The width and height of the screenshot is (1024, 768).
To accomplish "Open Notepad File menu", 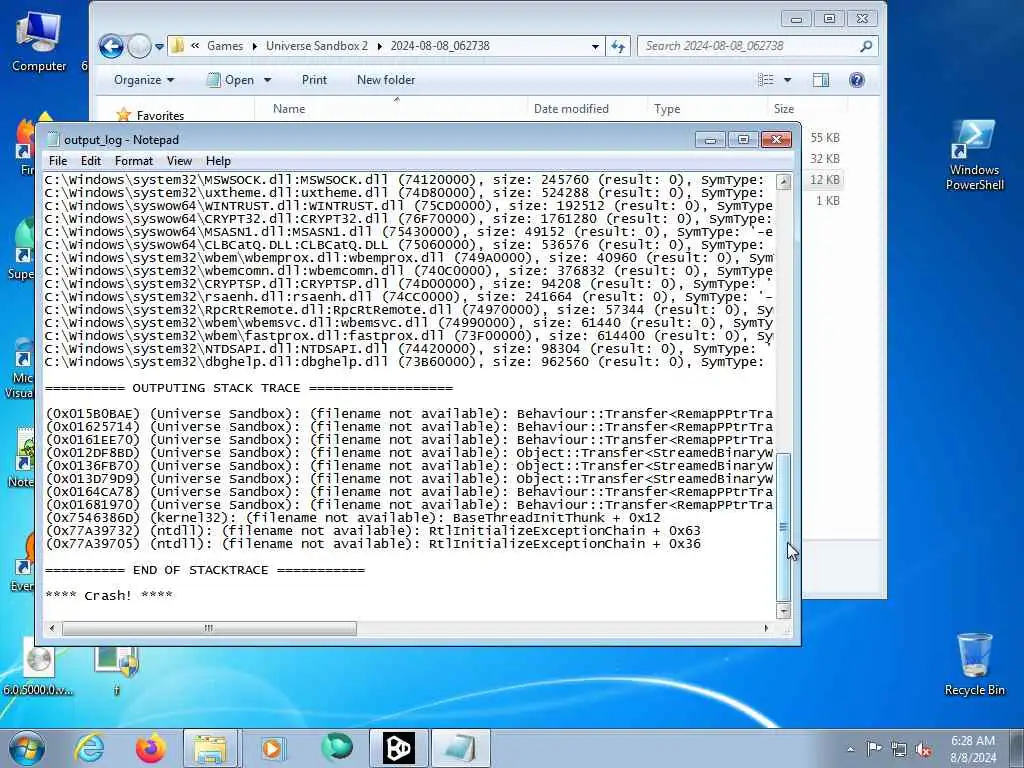I will (x=57, y=161).
